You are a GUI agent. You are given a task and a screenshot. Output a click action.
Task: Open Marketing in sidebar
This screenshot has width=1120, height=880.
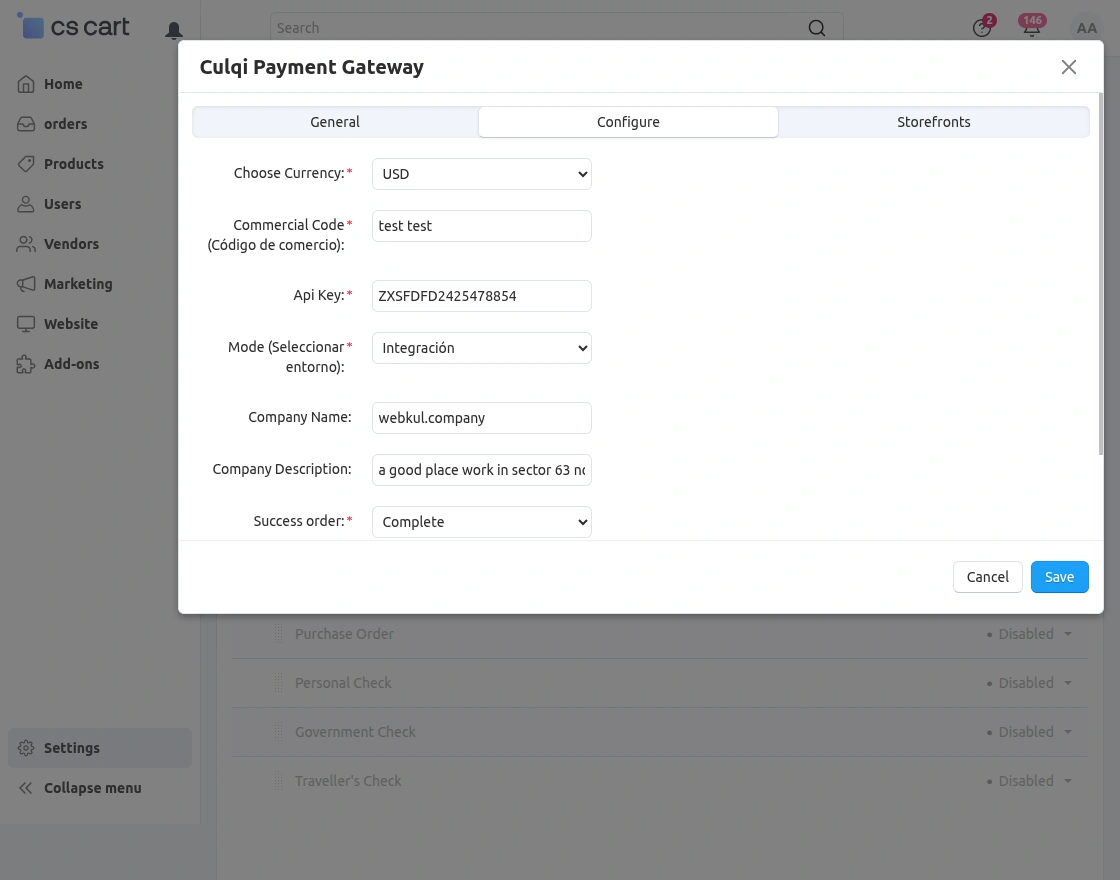pyautogui.click(x=78, y=284)
